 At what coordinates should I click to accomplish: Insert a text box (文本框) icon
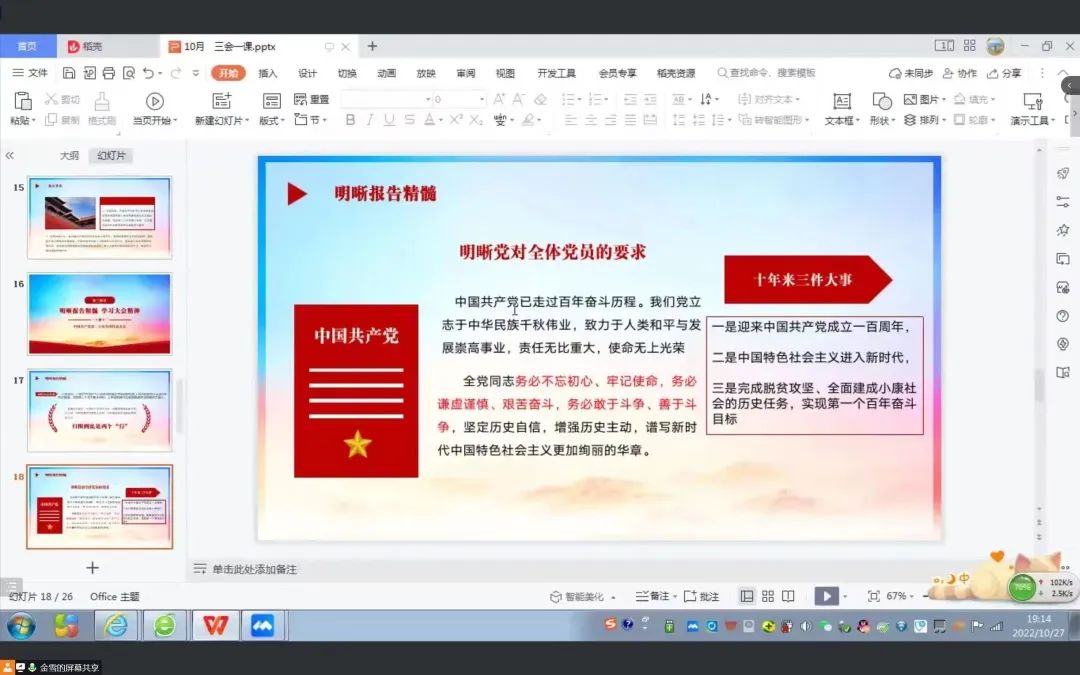click(x=842, y=101)
